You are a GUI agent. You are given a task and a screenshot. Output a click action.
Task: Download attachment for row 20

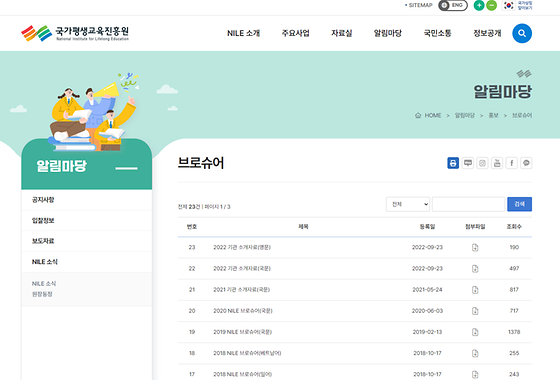tap(475, 311)
